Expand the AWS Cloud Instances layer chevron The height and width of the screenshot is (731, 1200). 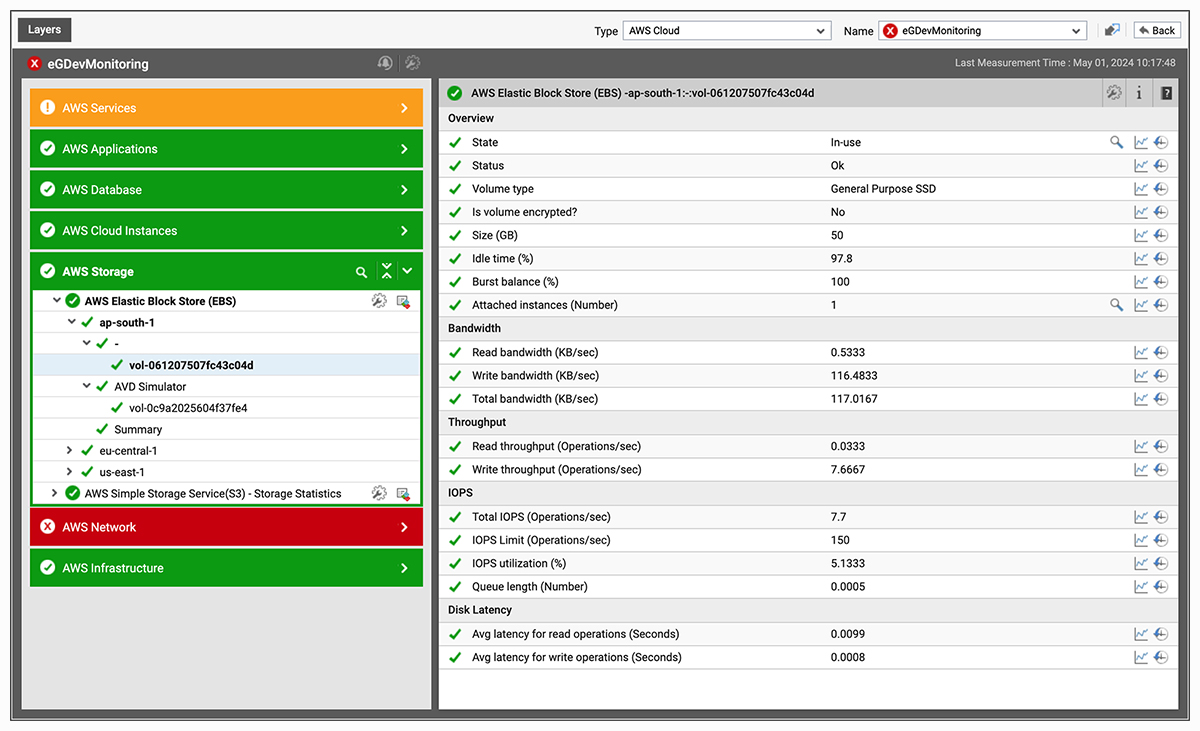coord(404,231)
